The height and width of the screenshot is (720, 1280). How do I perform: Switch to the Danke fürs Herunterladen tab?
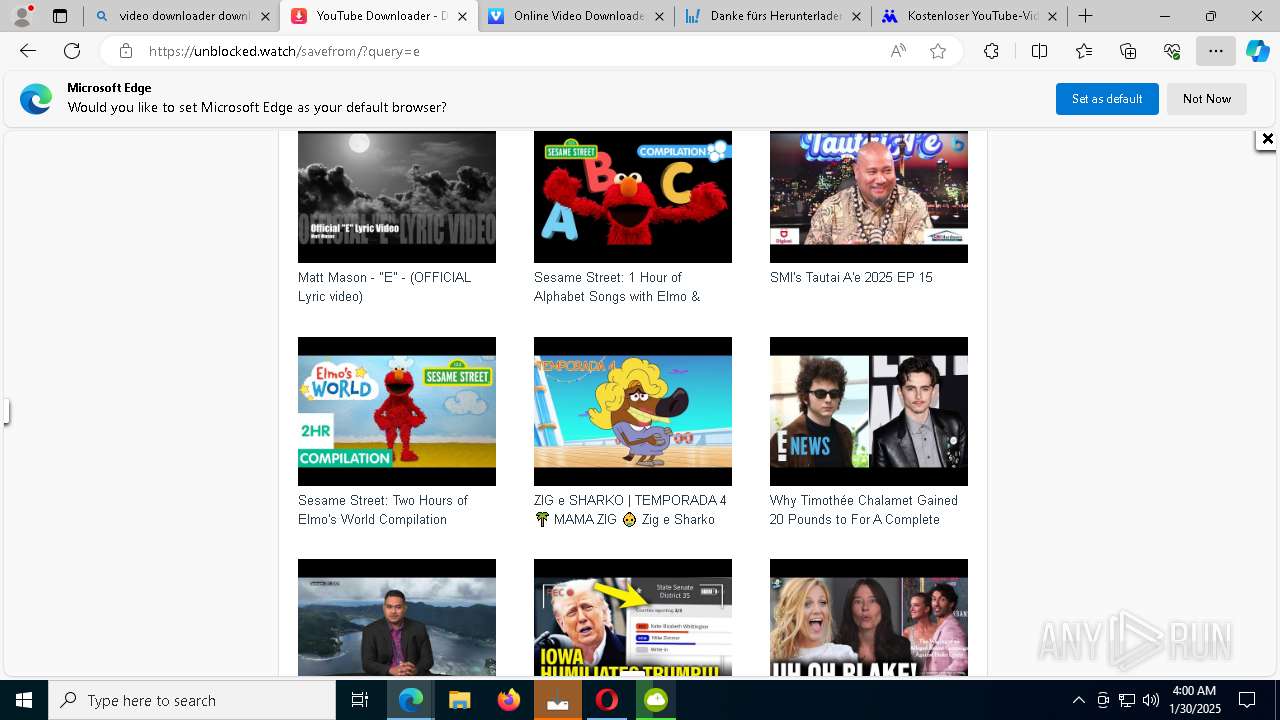764,16
